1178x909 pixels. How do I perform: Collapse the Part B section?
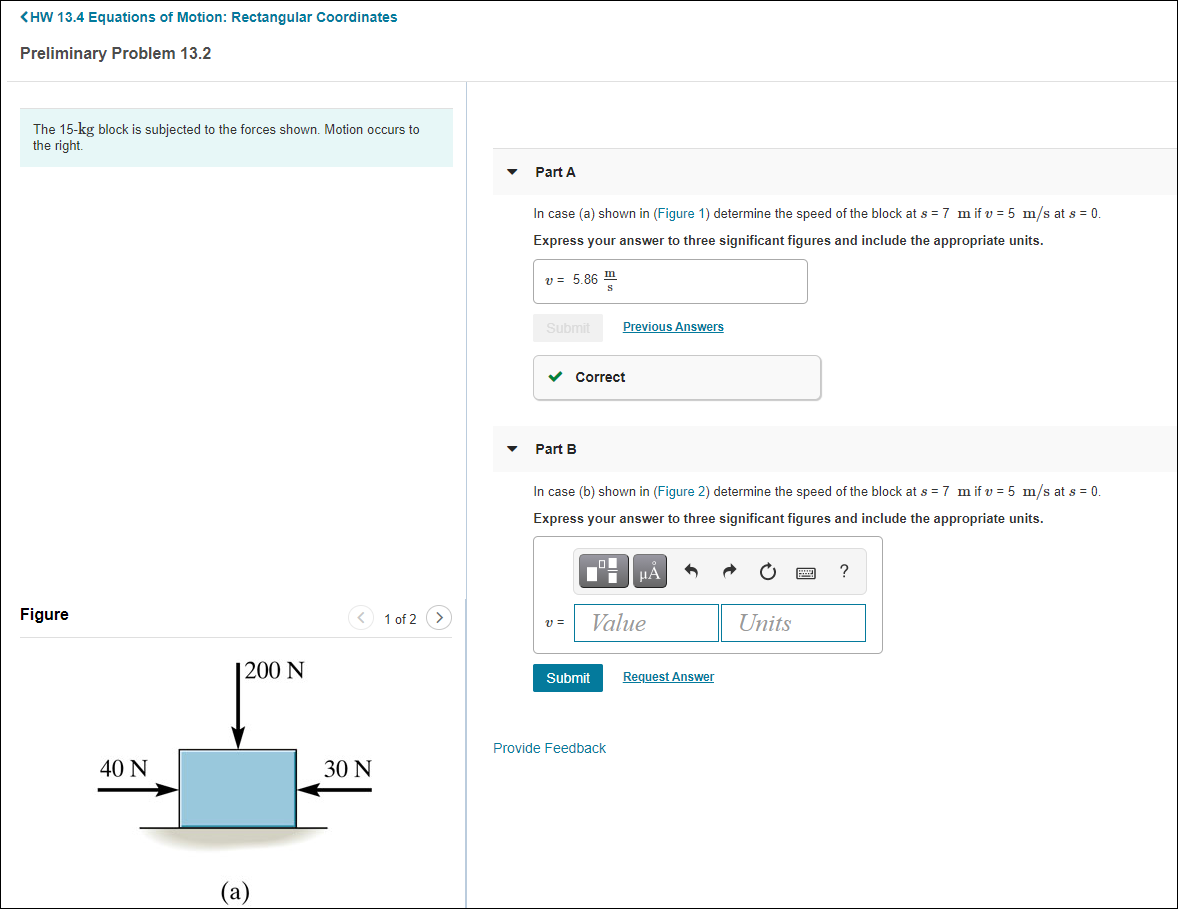[x=511, y=449]
